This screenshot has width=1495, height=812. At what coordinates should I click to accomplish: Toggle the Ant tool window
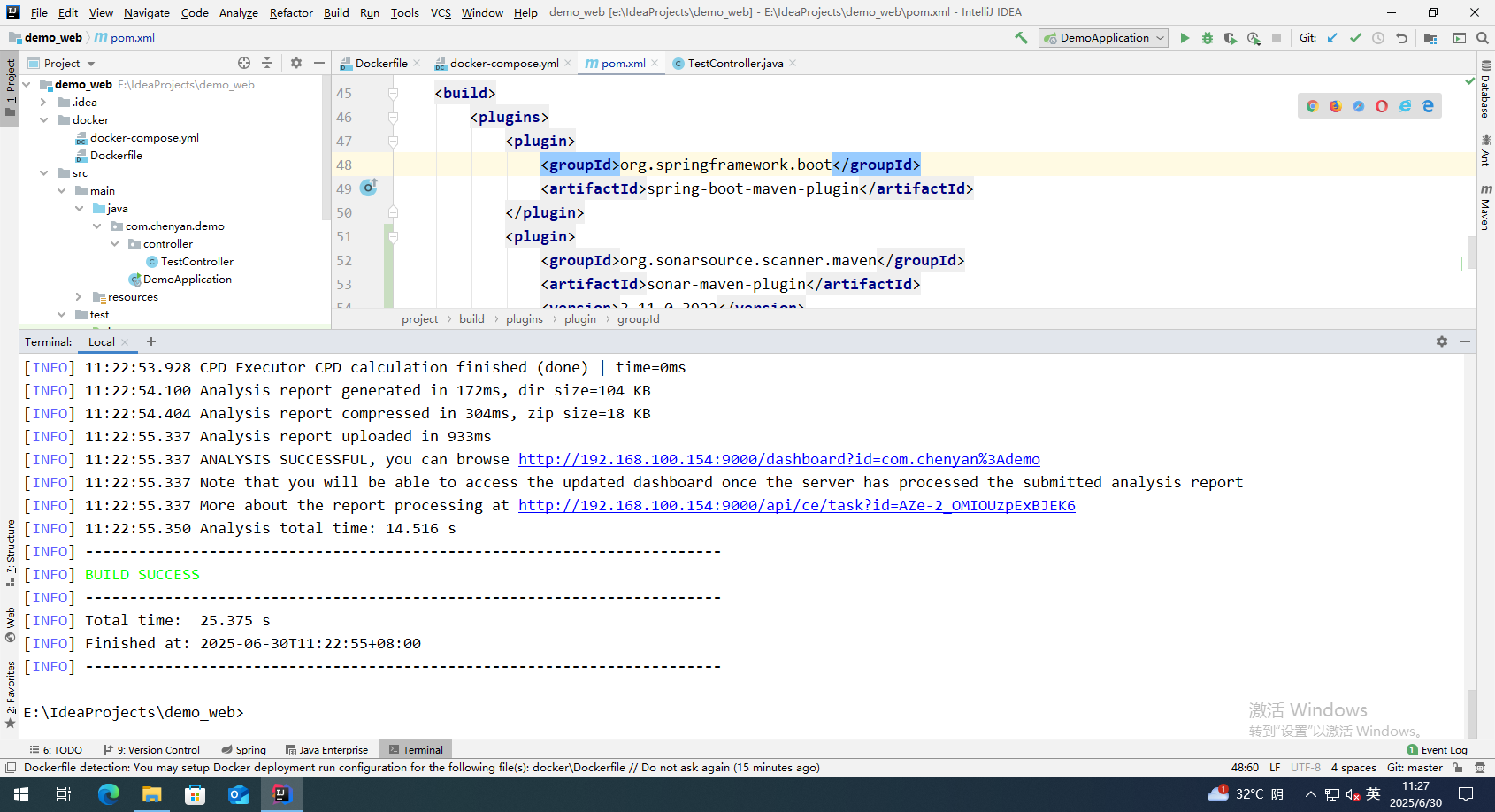(1486, 151)
